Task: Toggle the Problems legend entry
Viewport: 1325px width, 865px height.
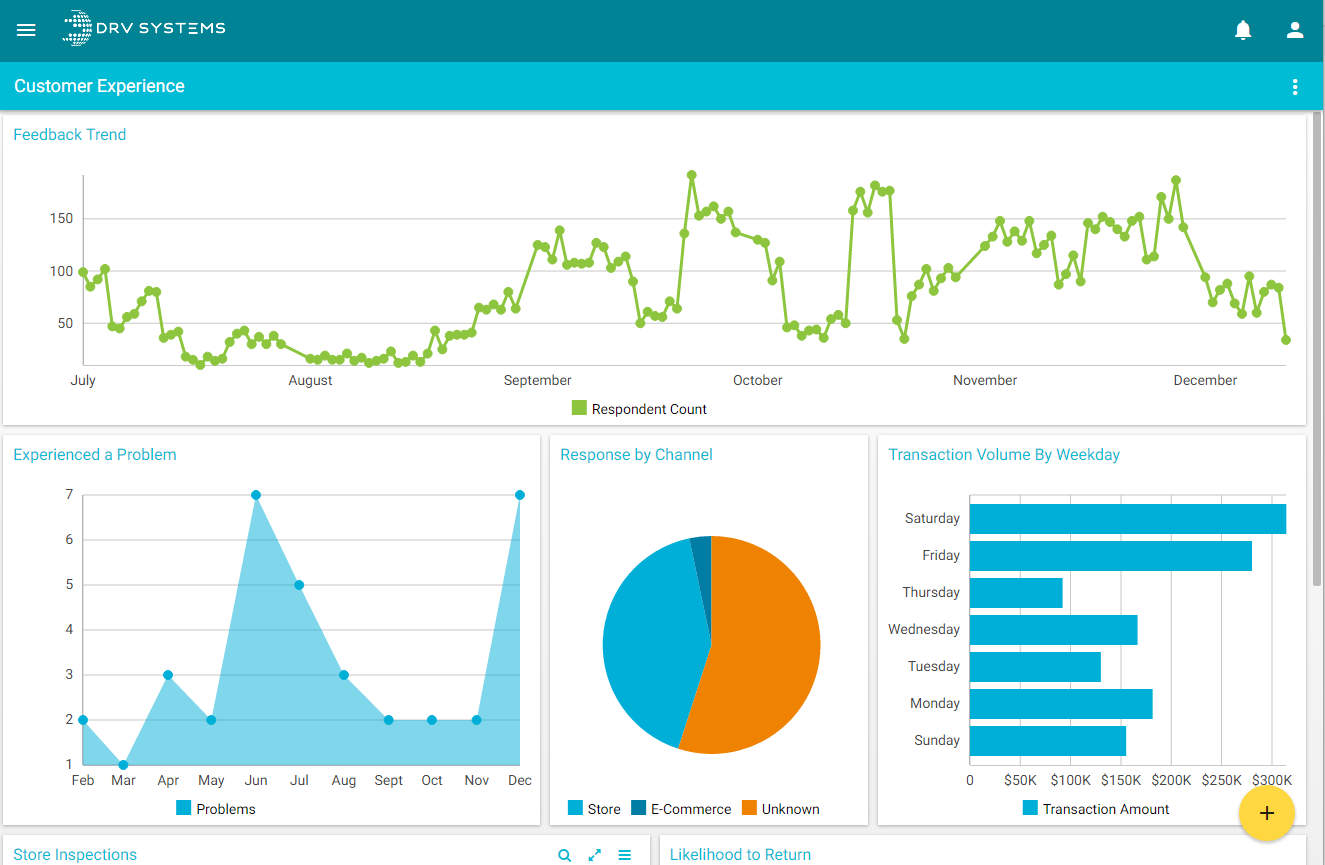Action: (x=216, y=808)
